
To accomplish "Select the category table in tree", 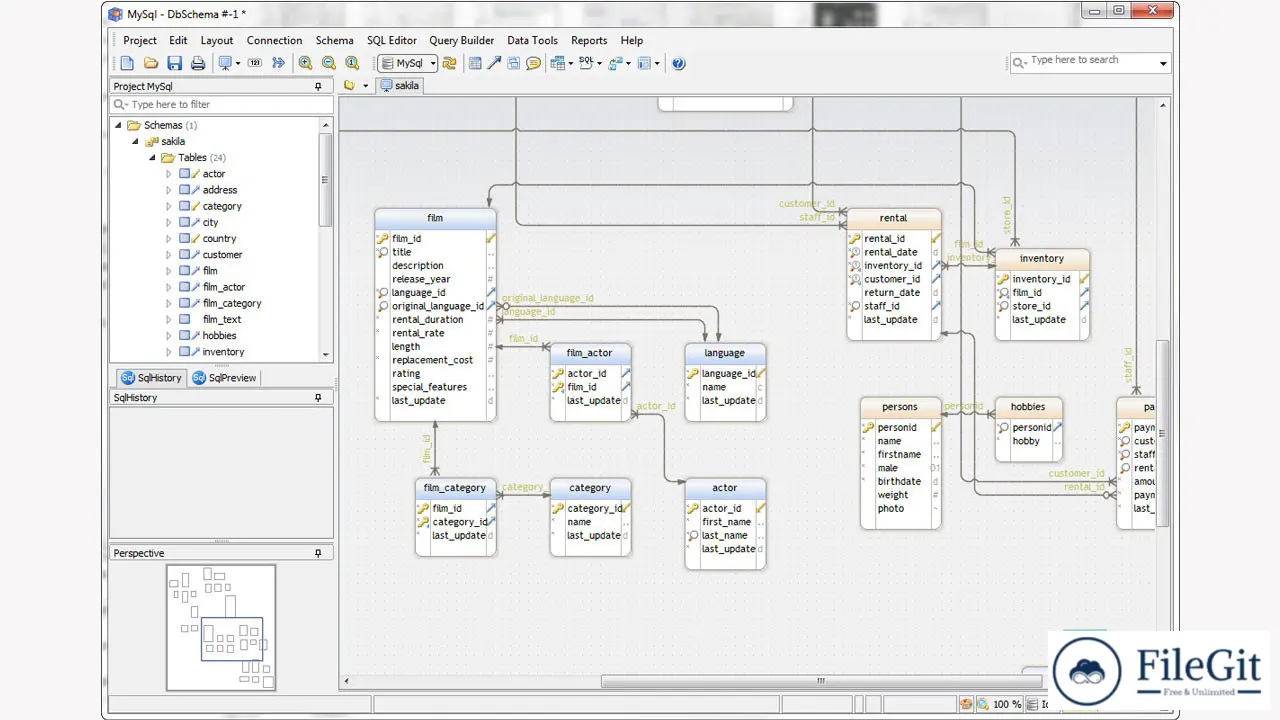I will click(222, 206).
